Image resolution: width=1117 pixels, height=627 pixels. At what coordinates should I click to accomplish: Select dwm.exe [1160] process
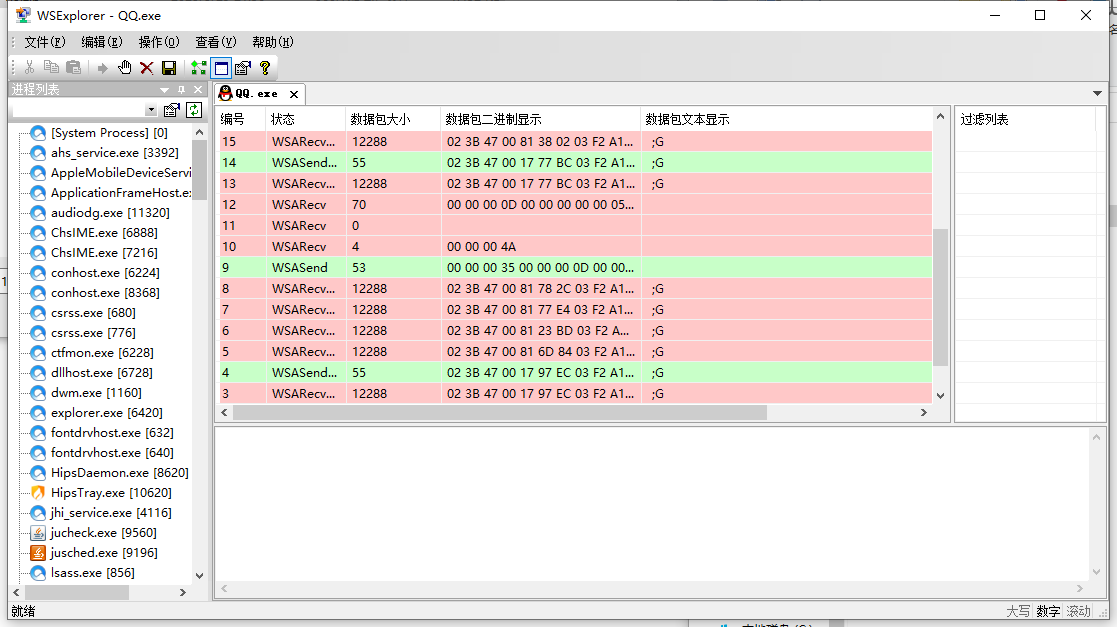click(x=96, y=393)
